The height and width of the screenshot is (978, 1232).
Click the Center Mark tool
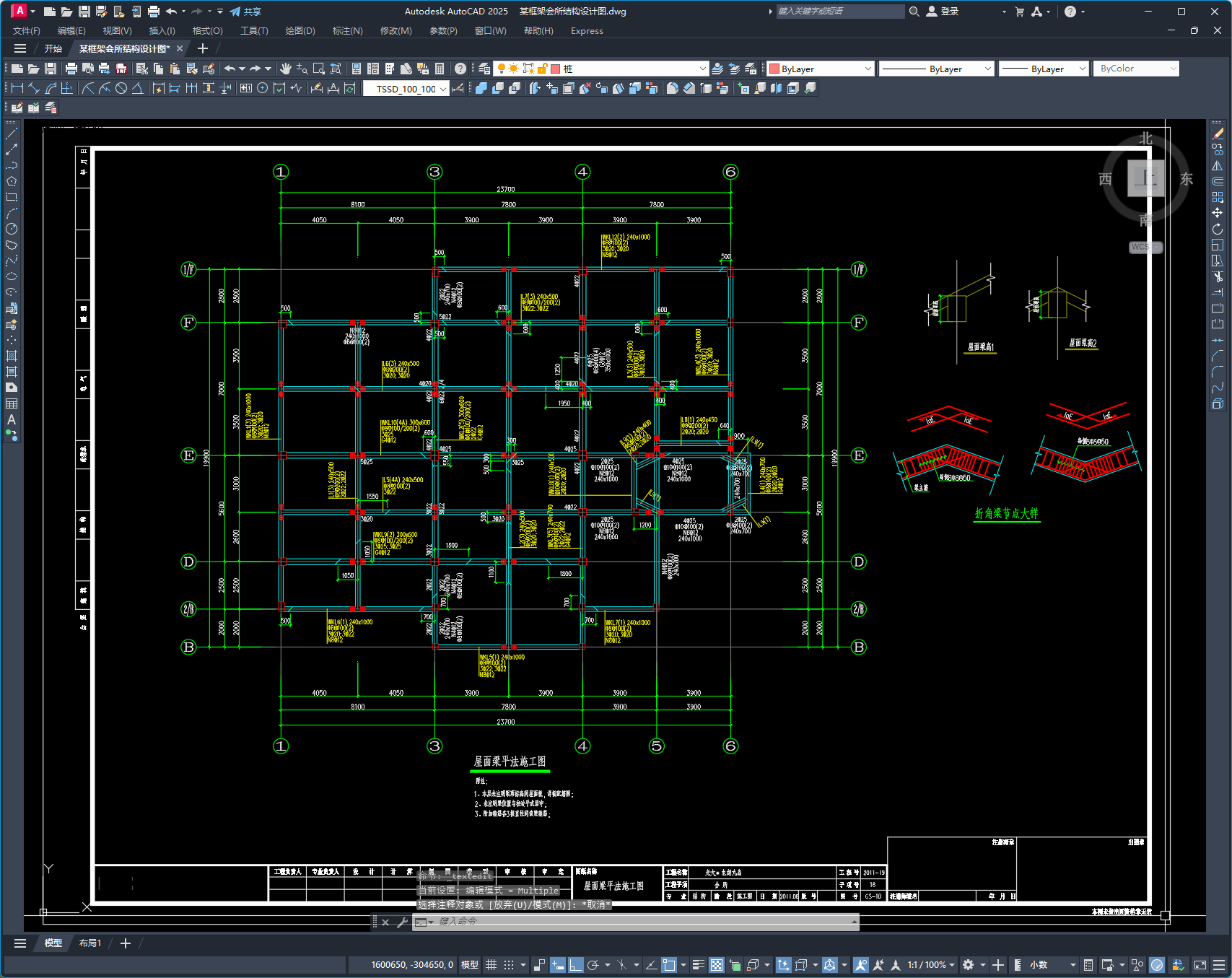pos(262,88)
